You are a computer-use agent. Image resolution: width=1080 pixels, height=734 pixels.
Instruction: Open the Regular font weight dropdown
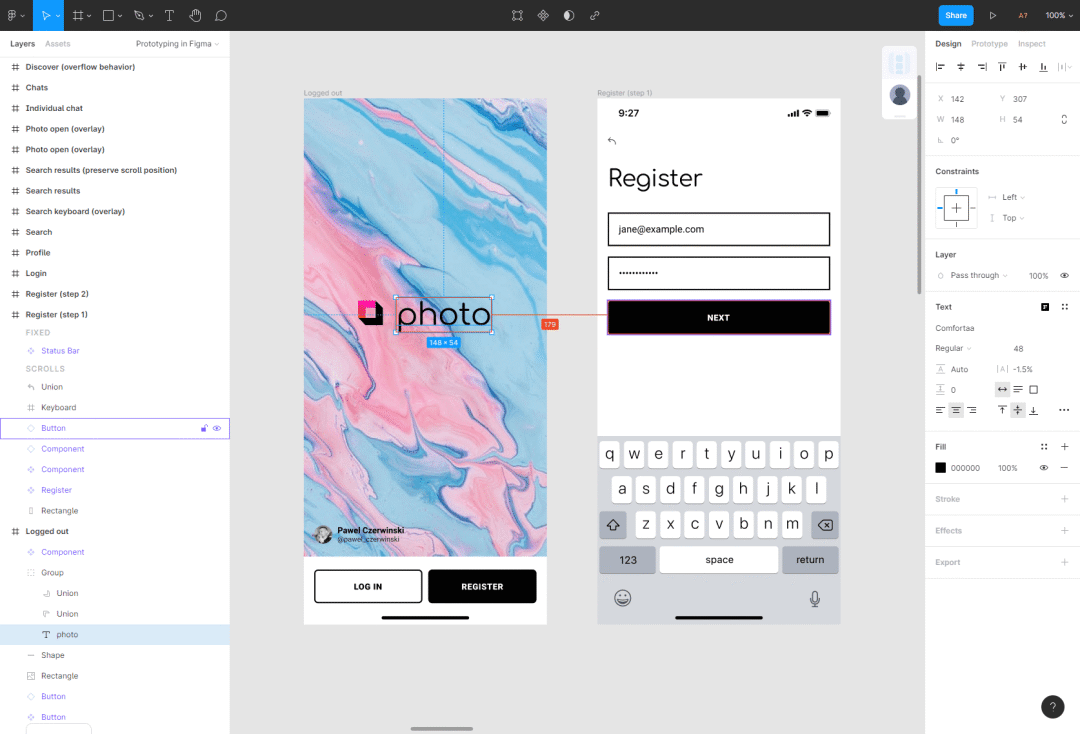click(x=954, y=348)
